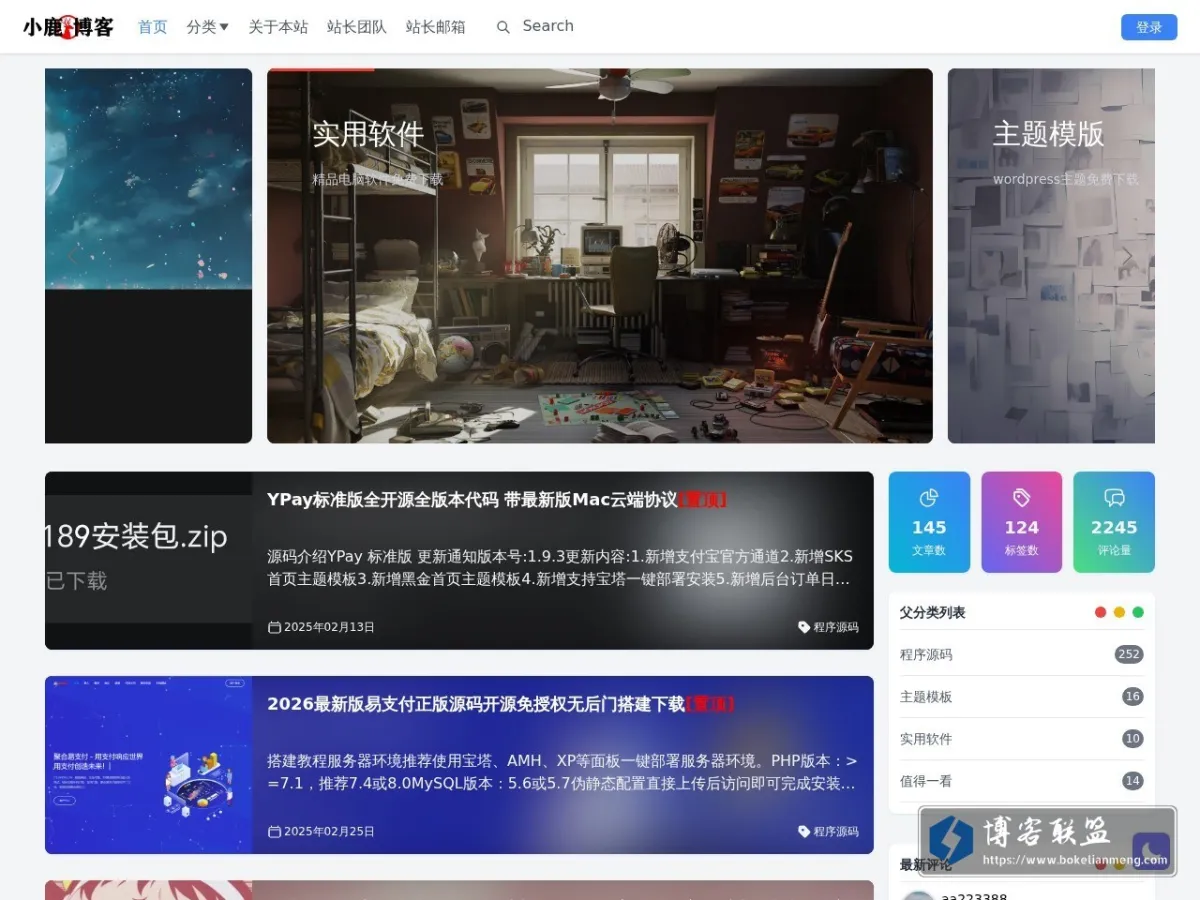This screenshot has height=900, width=1200.
Task: Click date 2025年02月13日
Action: (x=329, y=627)
